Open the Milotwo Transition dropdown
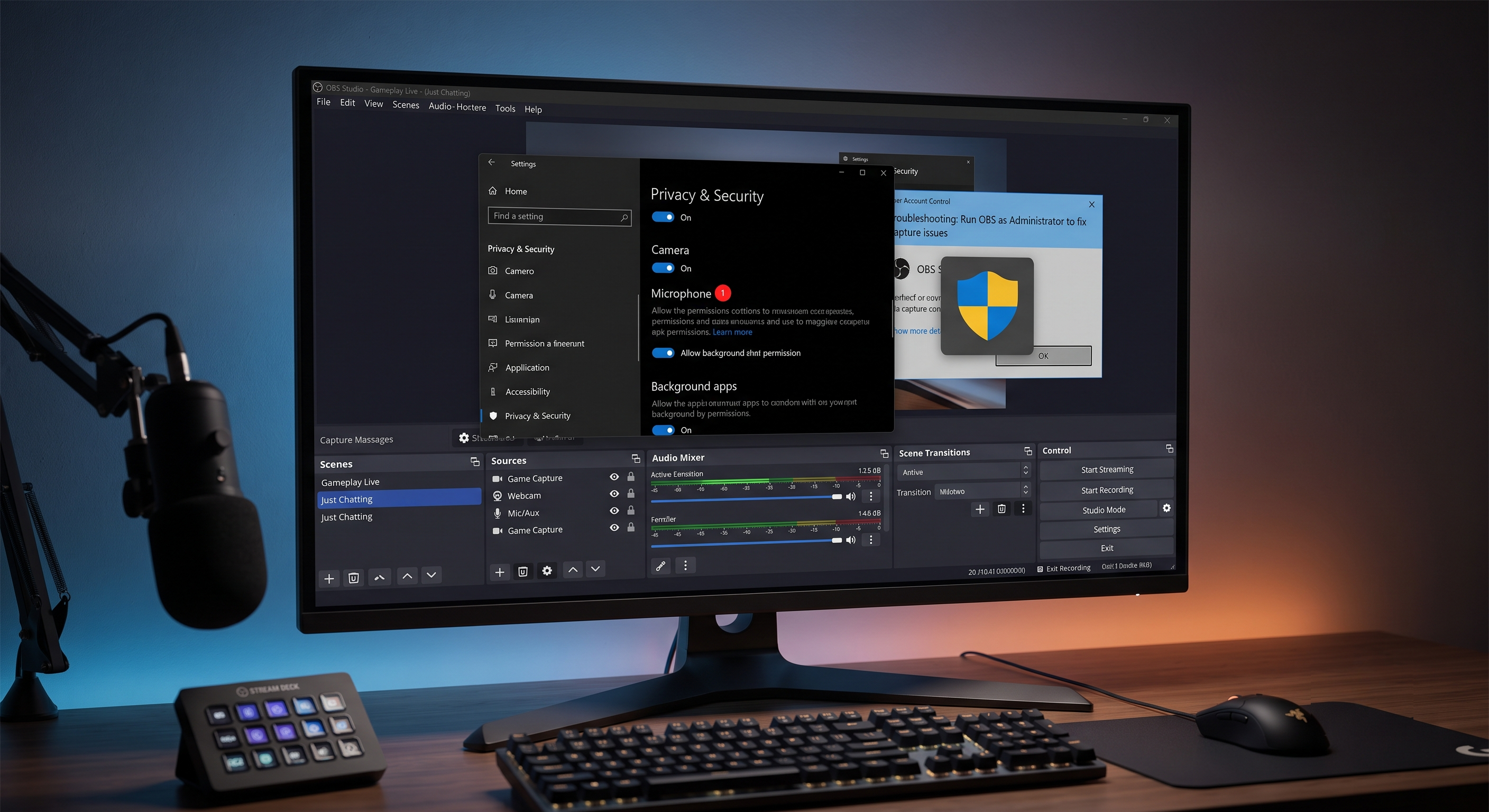This screenshot has height=812, width=1489. click(x=982, y=491)
